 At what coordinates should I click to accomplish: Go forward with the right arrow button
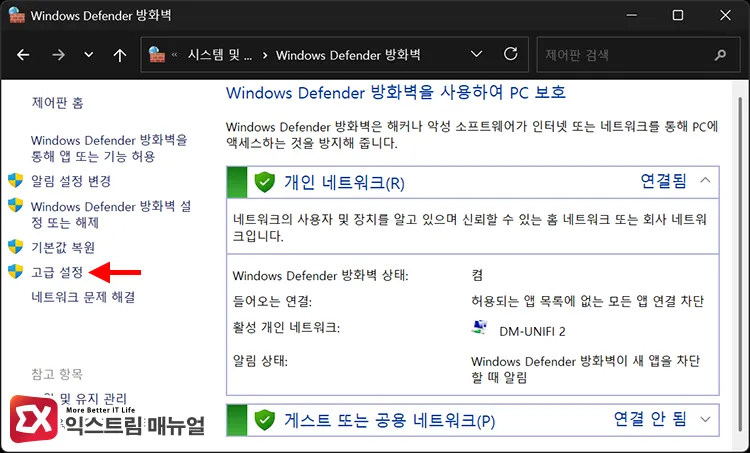coord(58,55)
